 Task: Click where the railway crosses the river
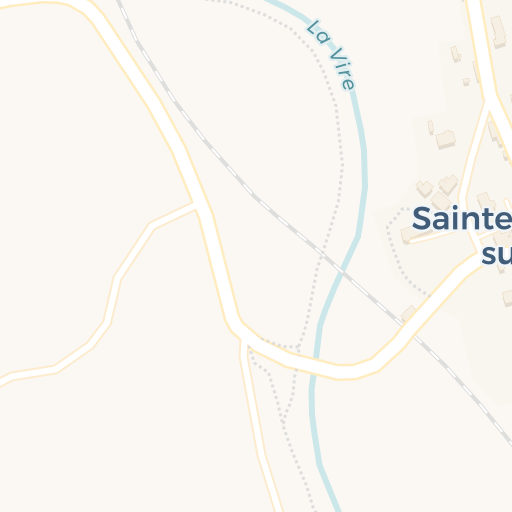click(342, 272)
